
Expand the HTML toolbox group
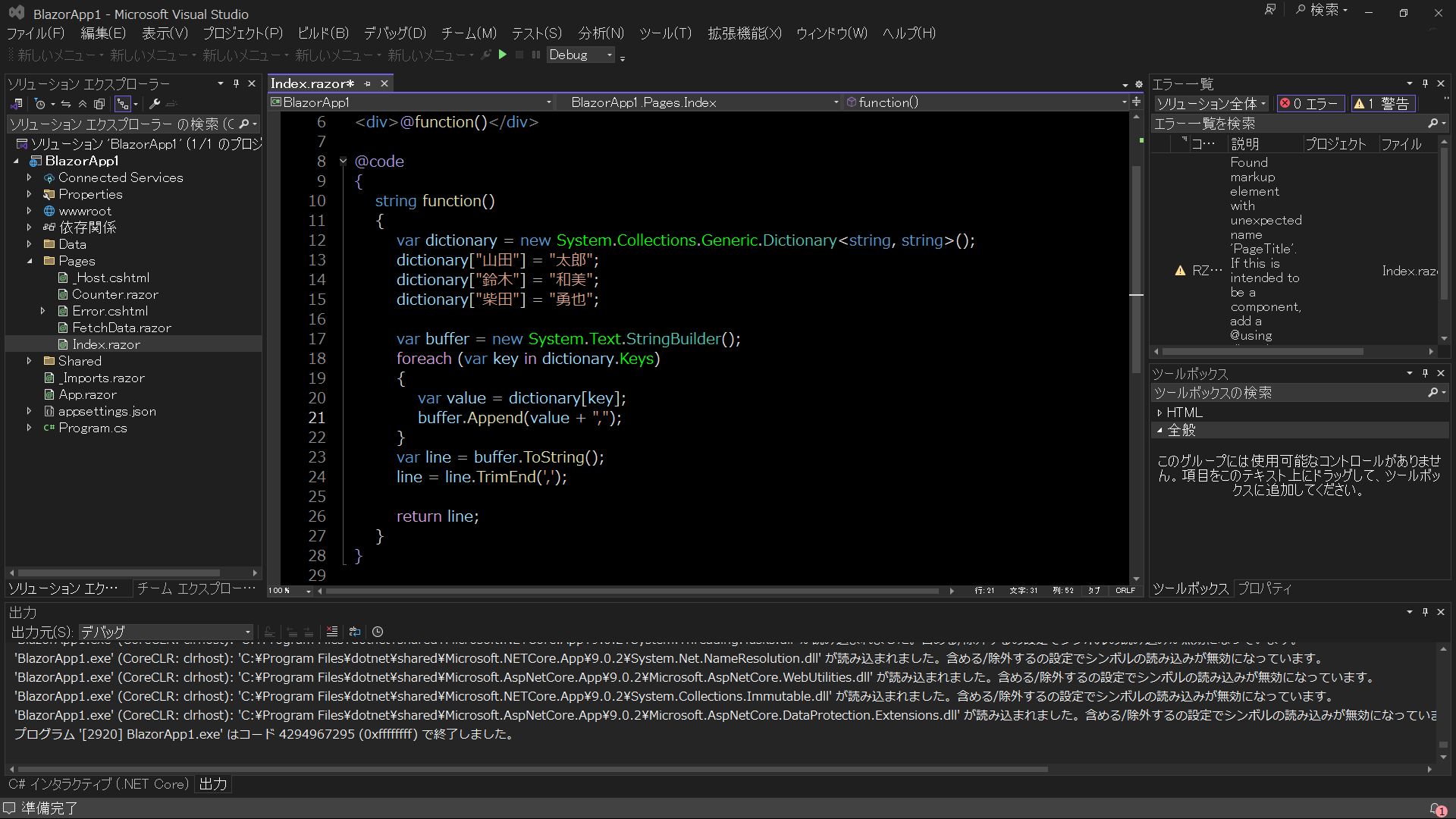point(1159,413)
